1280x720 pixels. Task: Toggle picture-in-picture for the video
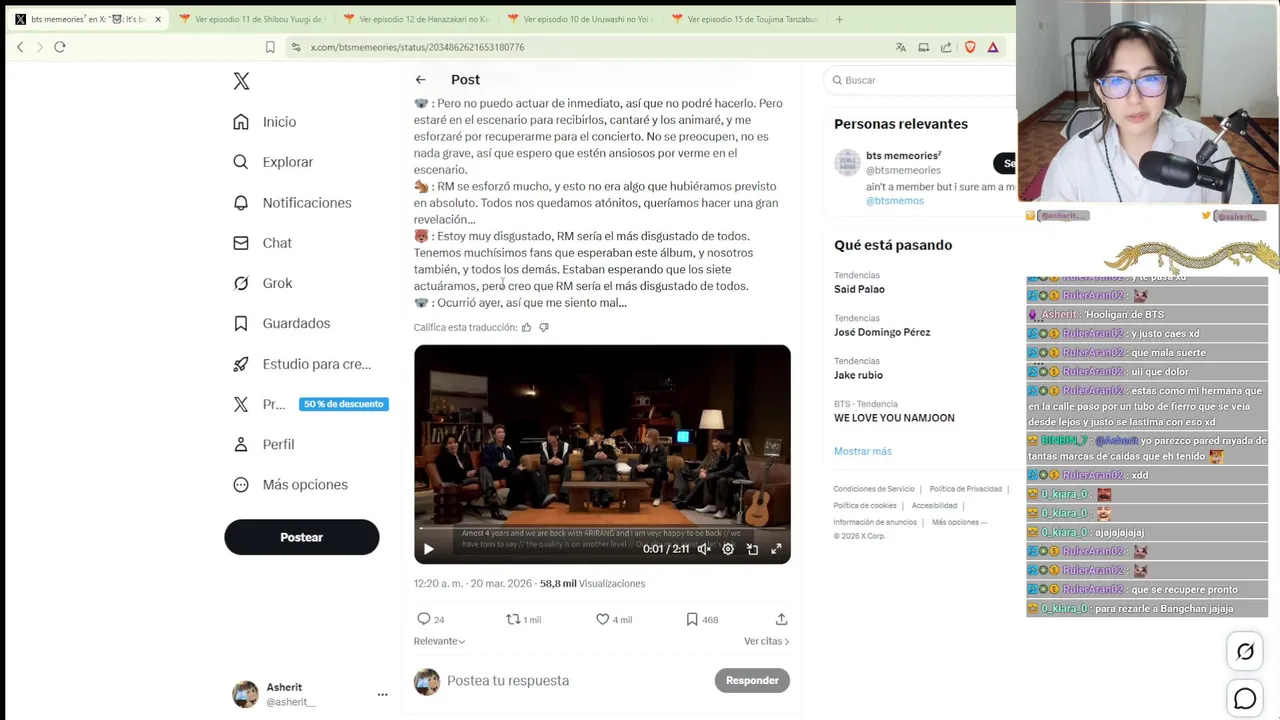[x=752, y=548]
